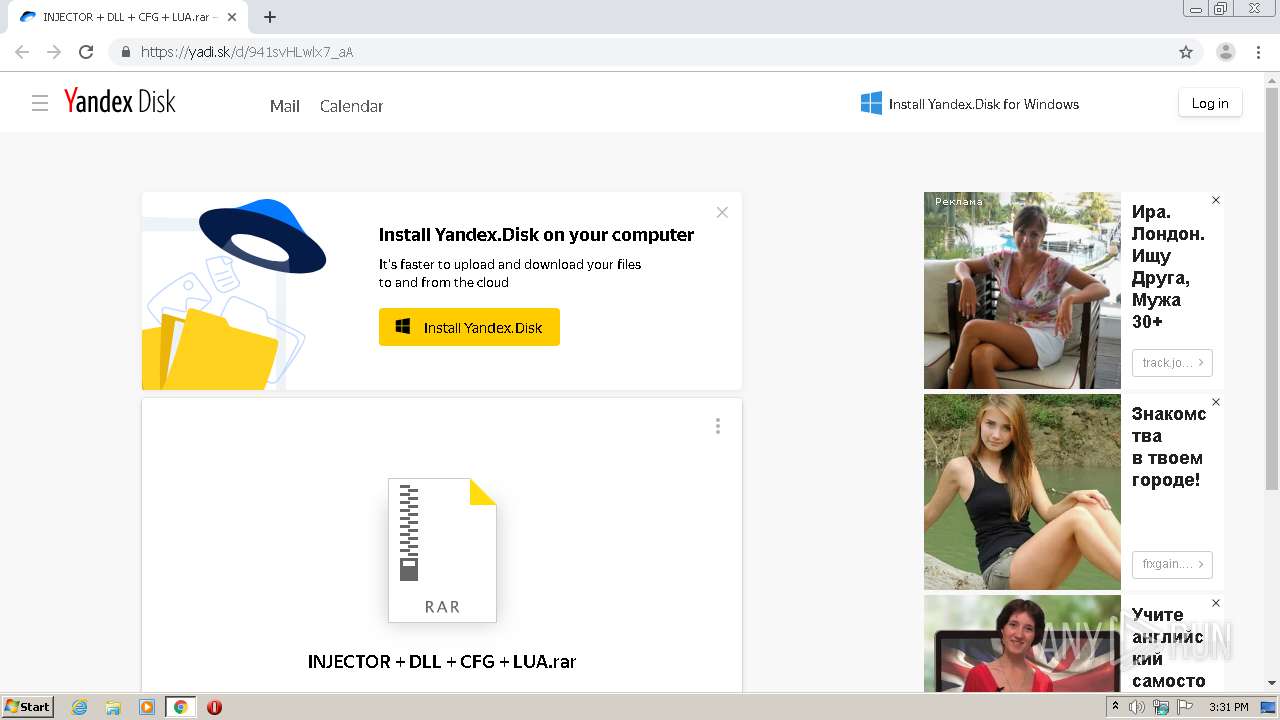Image resolution: width=1280 pixels, height=720 pixels.
Task: Bookmark this page with the star icon
Action: point(1186,52)
